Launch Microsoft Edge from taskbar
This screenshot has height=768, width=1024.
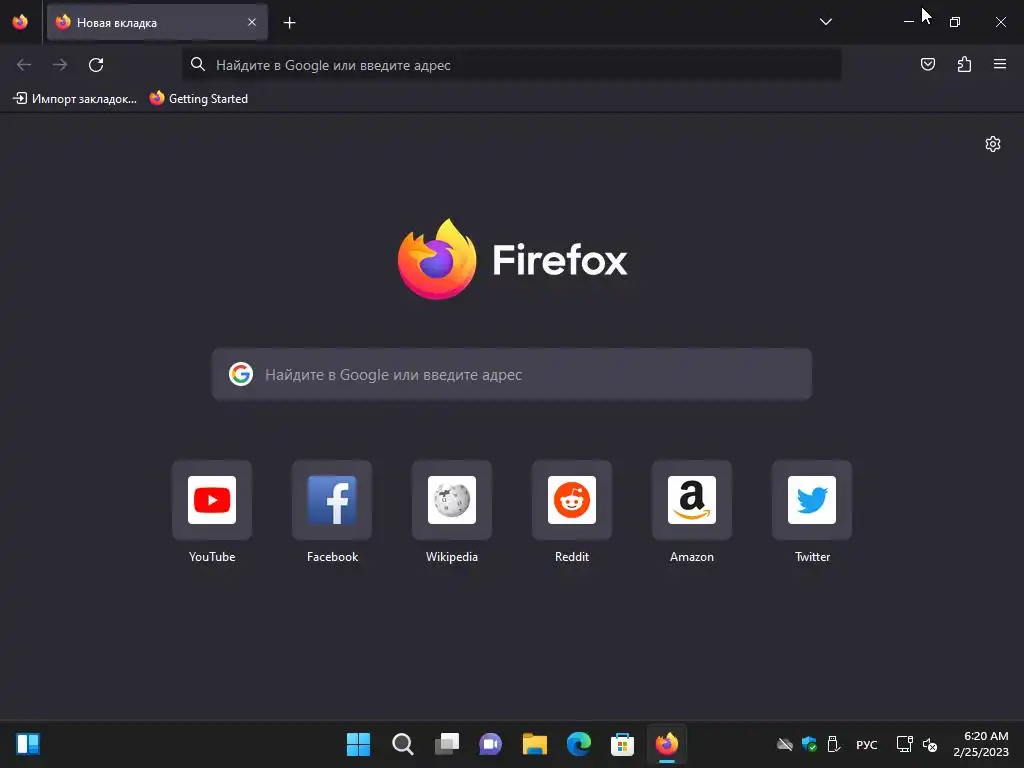click(579, 744)
